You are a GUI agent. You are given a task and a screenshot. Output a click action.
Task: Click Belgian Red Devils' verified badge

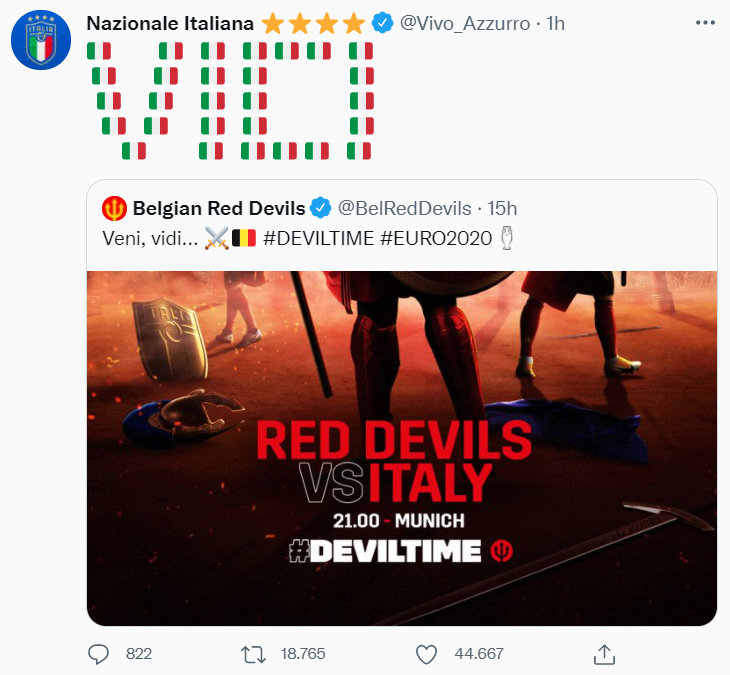tap(321, 208)
